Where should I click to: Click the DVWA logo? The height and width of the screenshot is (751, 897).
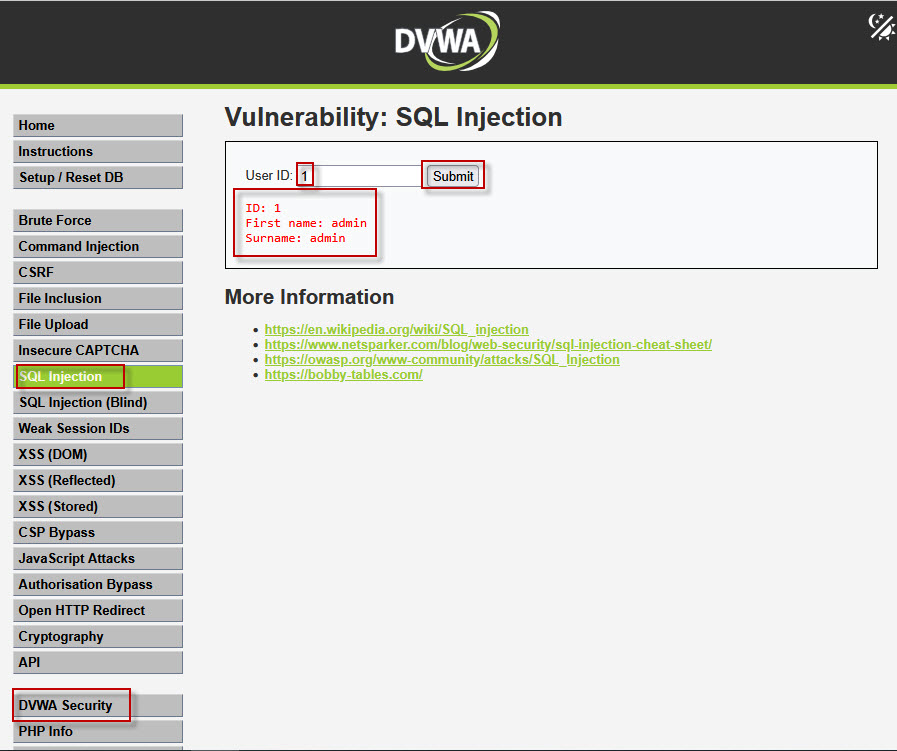[x=446, y=42]
